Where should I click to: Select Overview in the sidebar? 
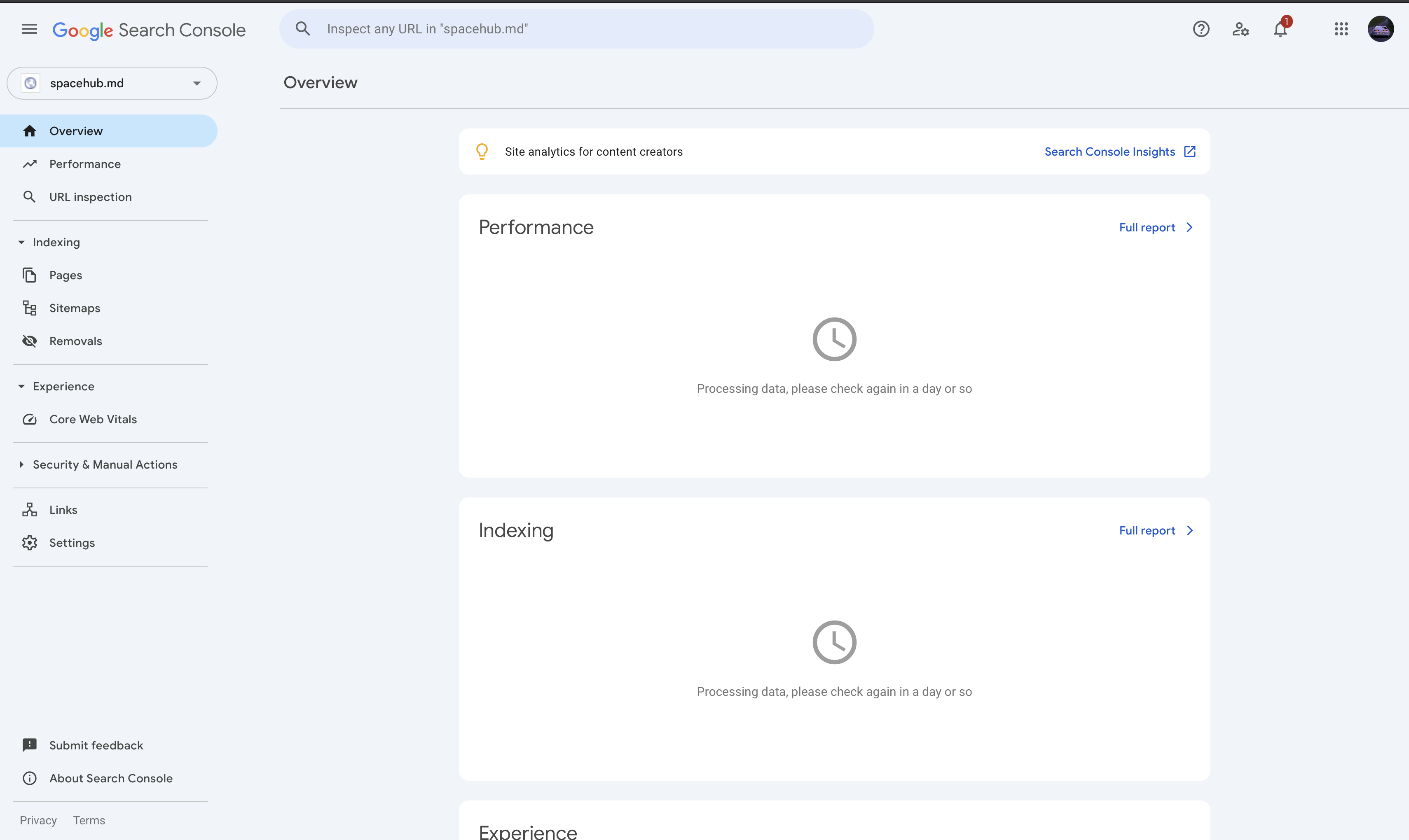[x=109, y=131]
